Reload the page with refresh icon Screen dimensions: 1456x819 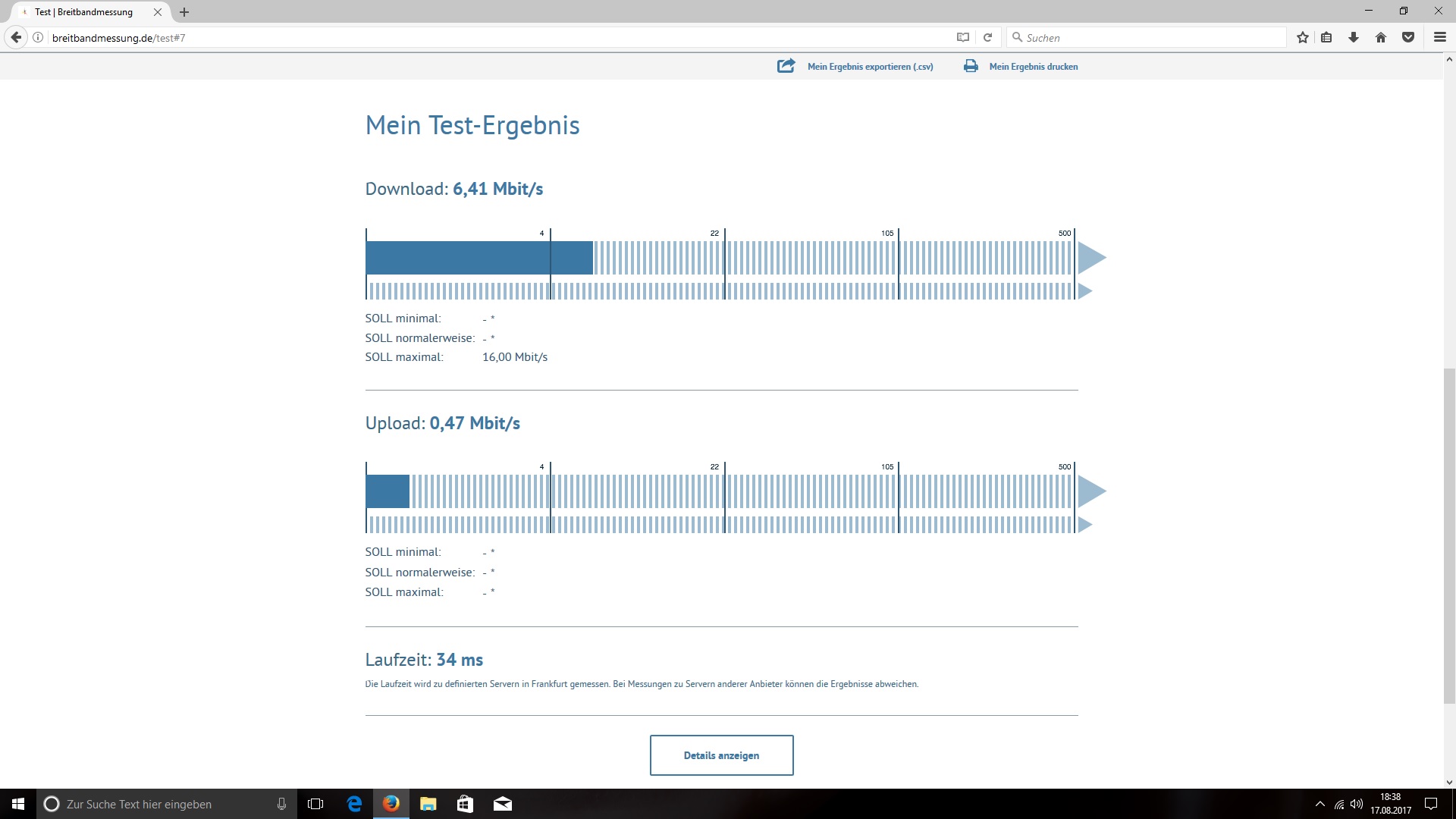tap(987, 37)
